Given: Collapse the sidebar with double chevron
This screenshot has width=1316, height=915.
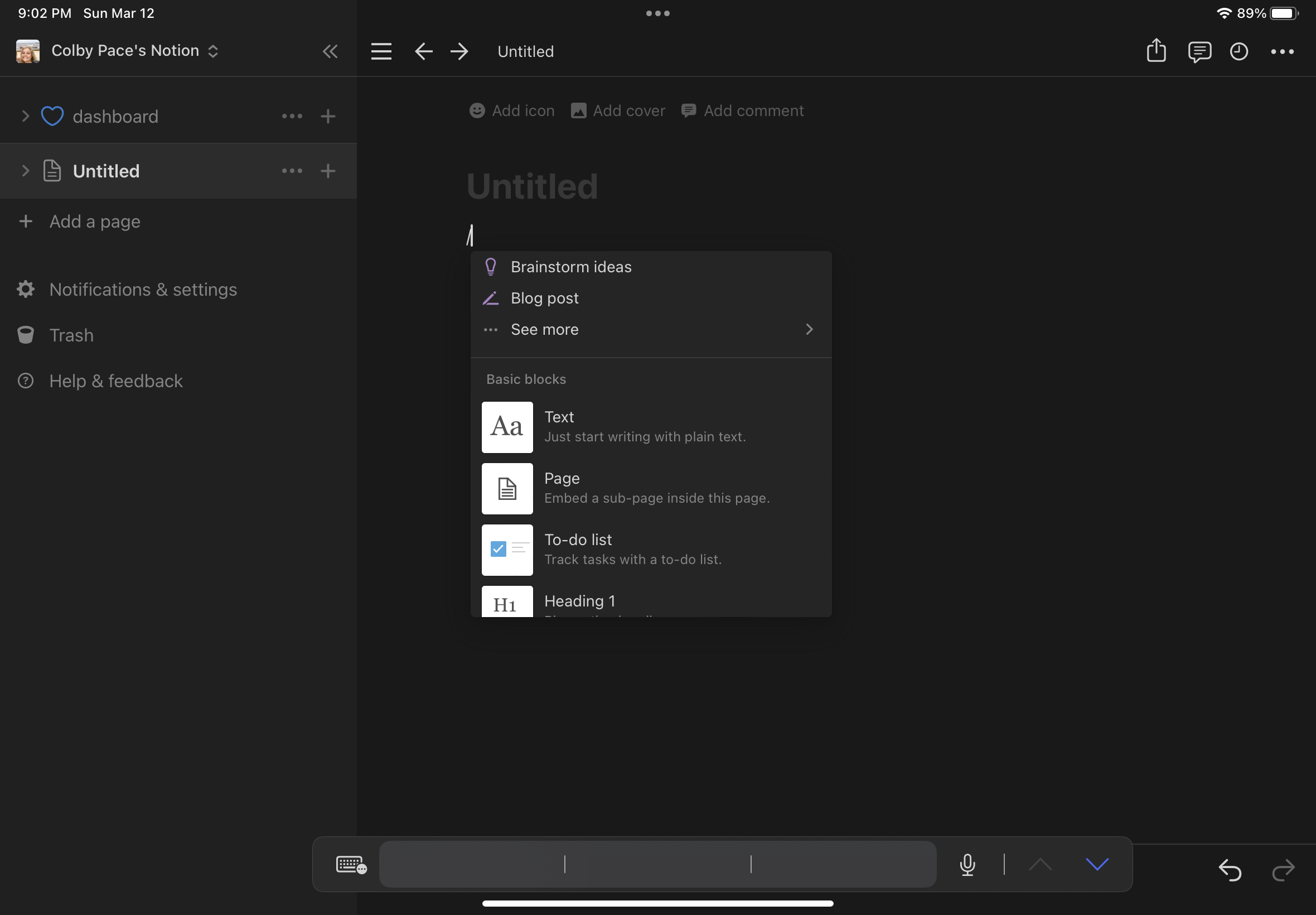Looking at the screenshot, I should tap(330, 51).
